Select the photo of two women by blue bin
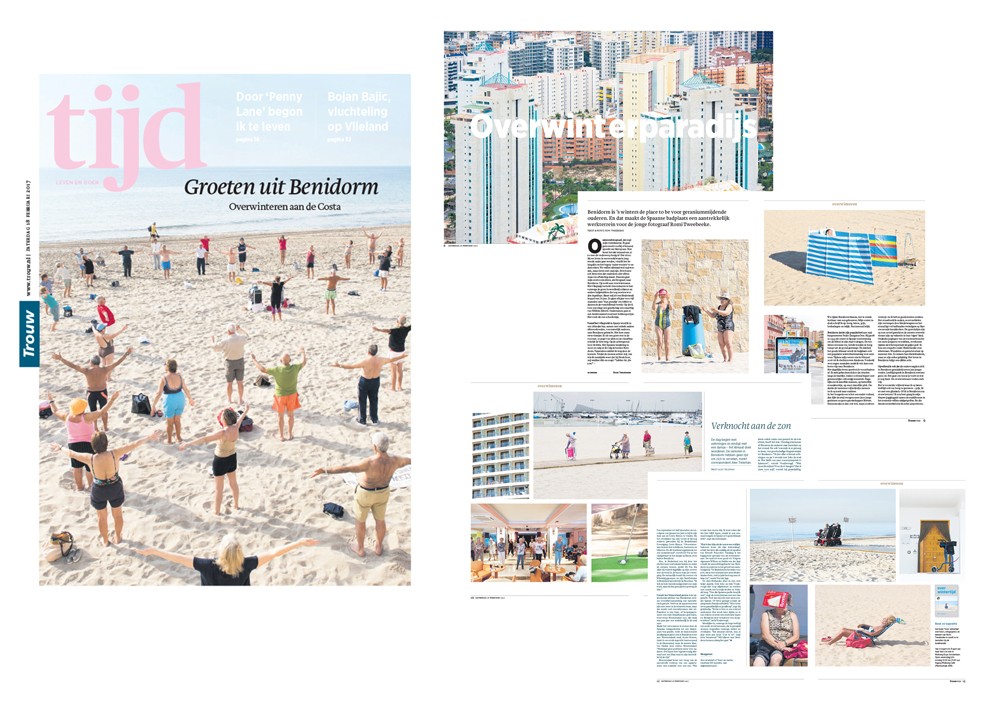 click(695, 306)
